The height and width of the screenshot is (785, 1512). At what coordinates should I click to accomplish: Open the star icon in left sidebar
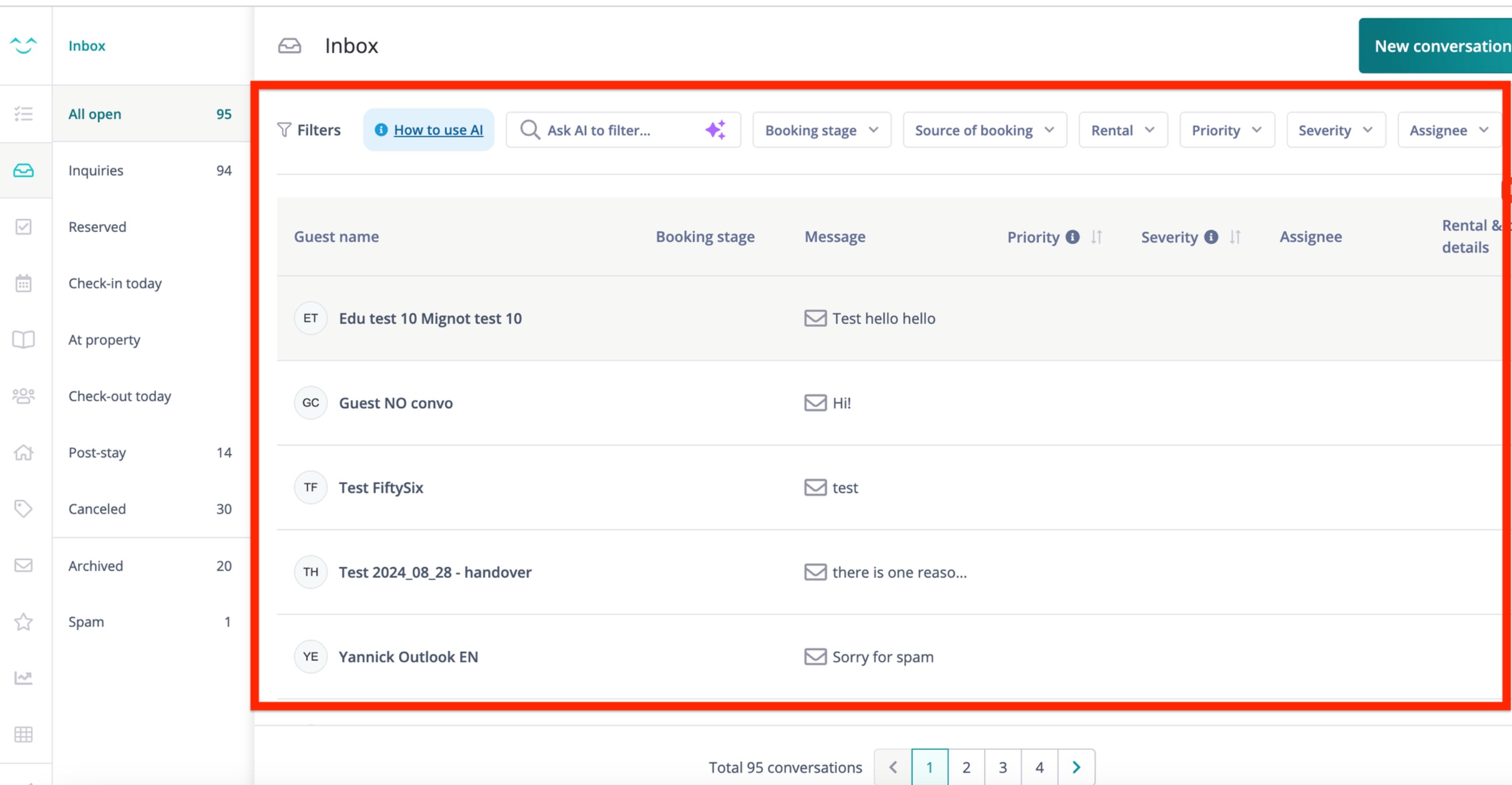tap(23, 622)
